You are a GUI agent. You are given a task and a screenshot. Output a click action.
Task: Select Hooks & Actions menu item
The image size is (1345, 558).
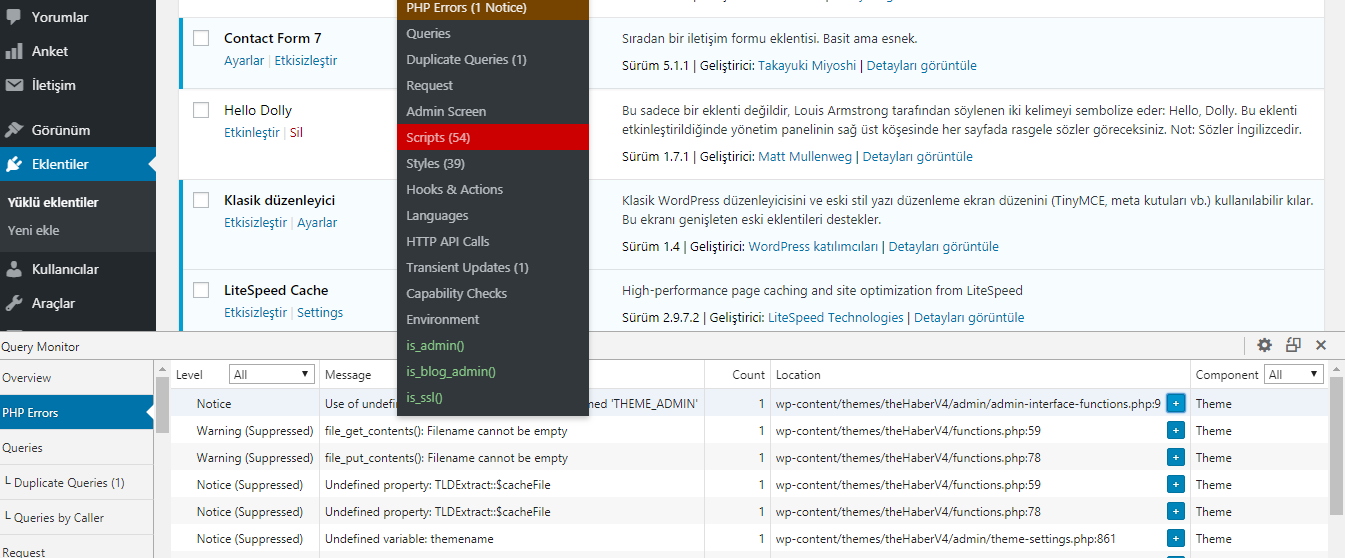[x=493, y=189]
